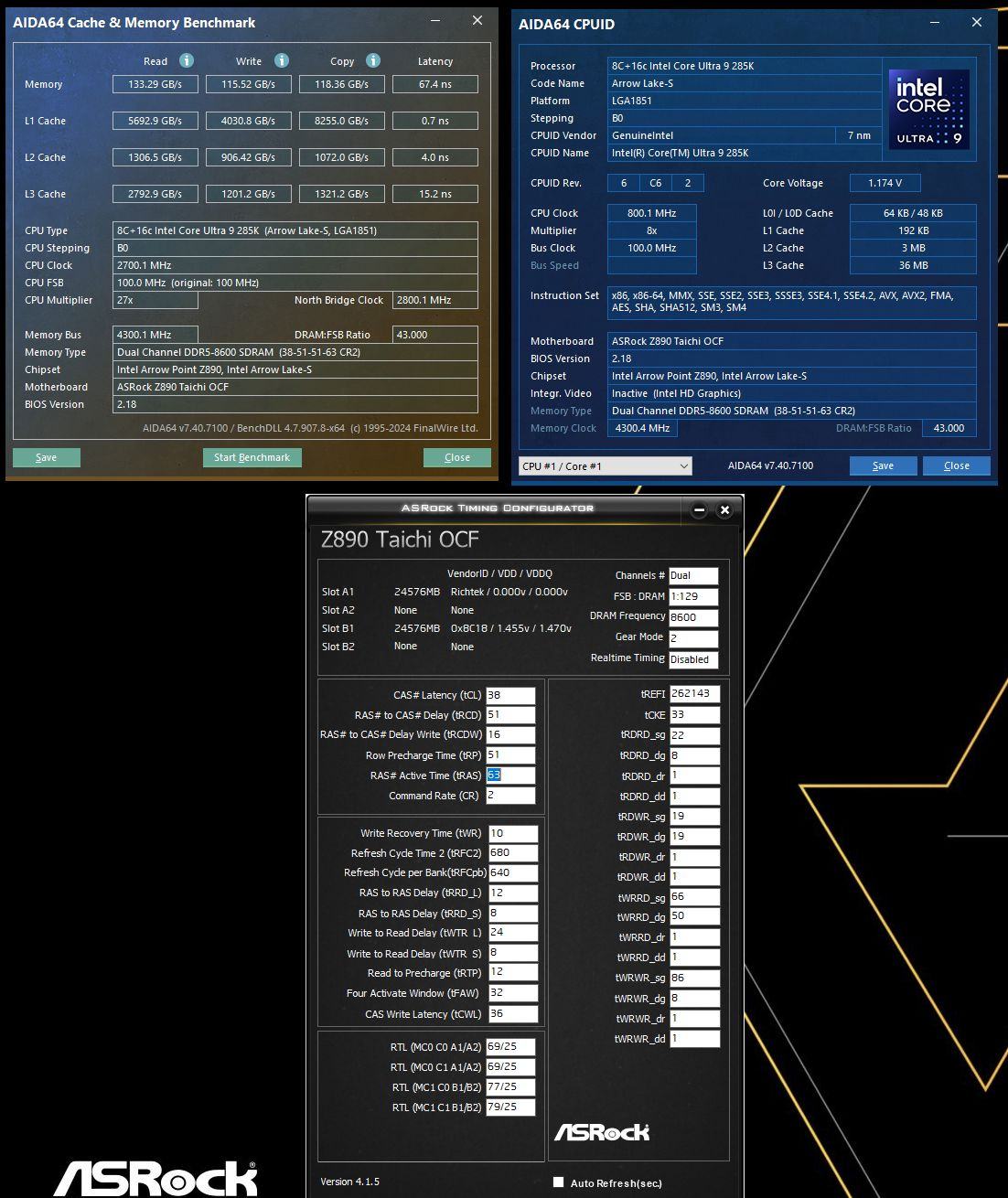Click the tWRRD_dg value field

tap(694, 916)
